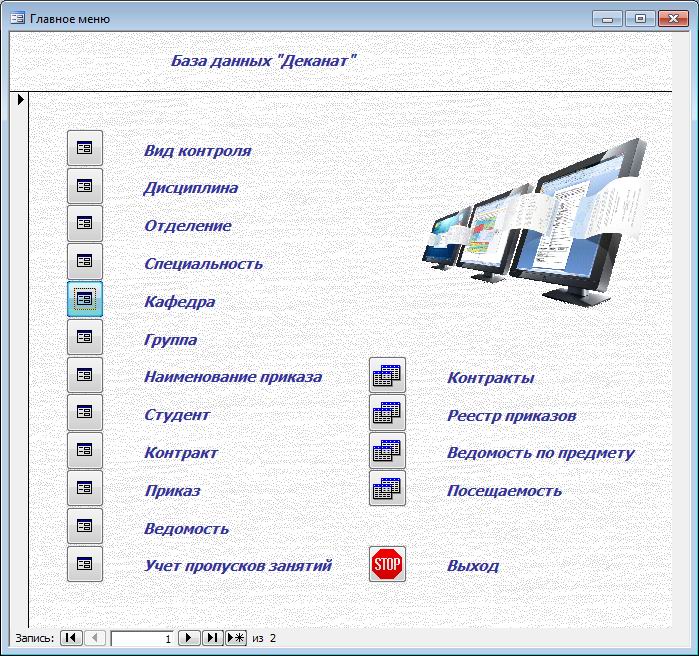Viewport: 699px width, 656px height.
Task: Open the Специальность form icon
Action: coord(85,262)
